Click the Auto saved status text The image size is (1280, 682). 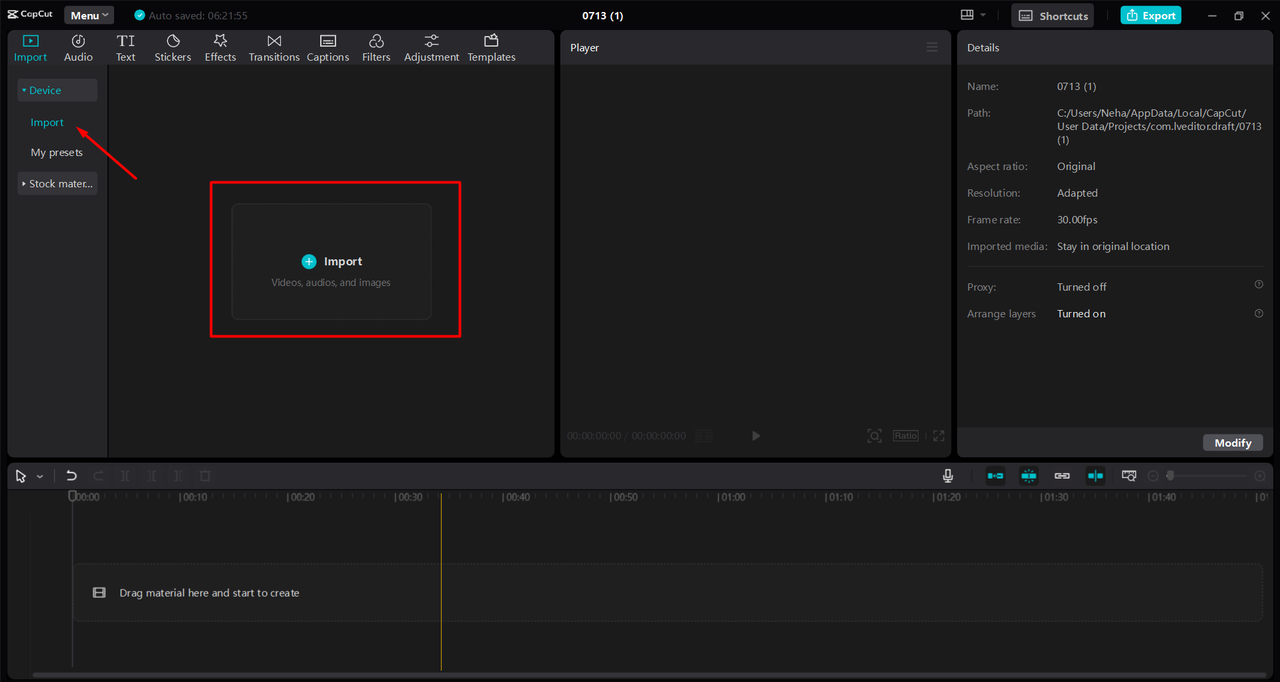(x=198, y=16)
